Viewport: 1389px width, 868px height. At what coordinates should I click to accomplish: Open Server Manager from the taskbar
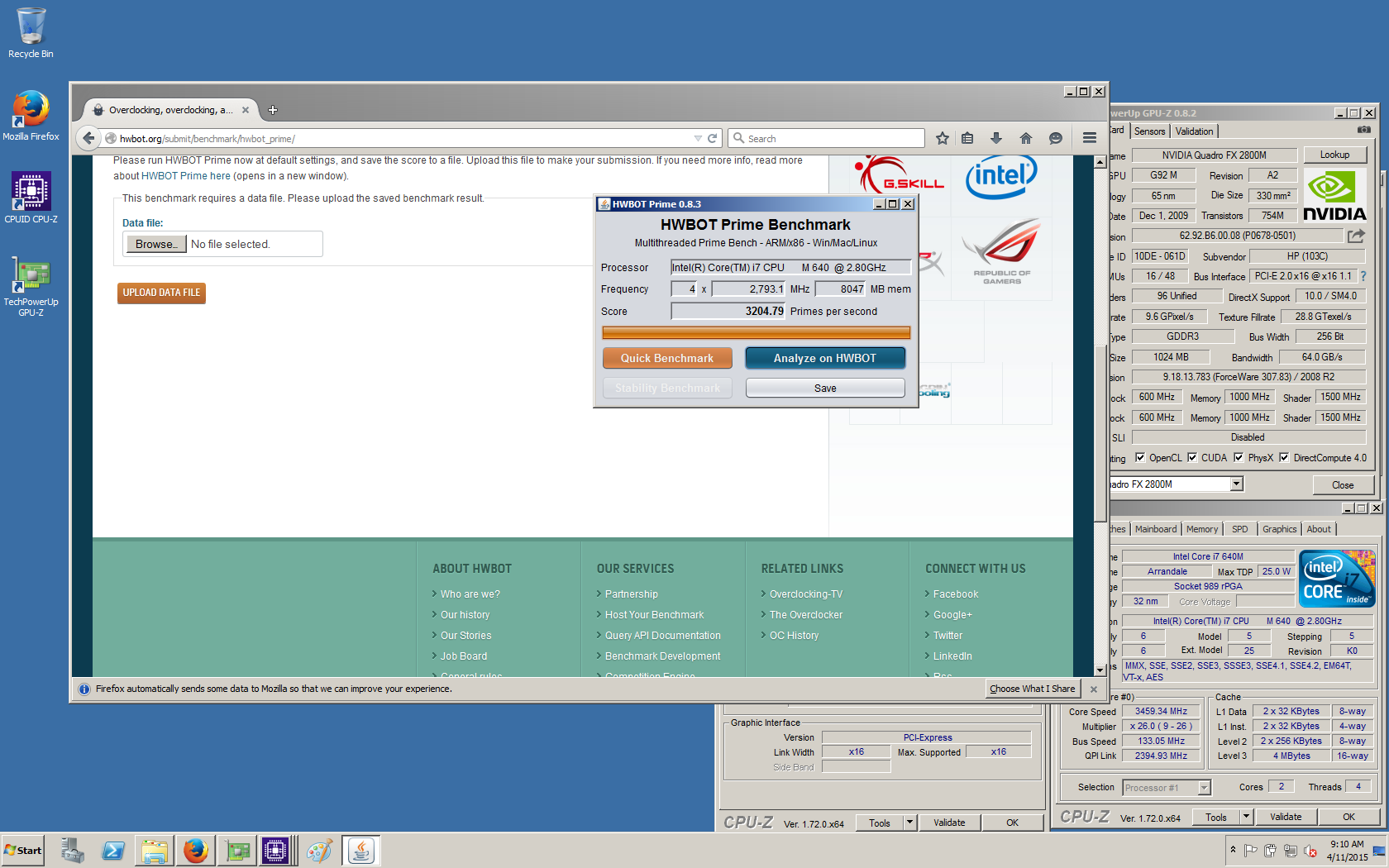pos(73,850)
